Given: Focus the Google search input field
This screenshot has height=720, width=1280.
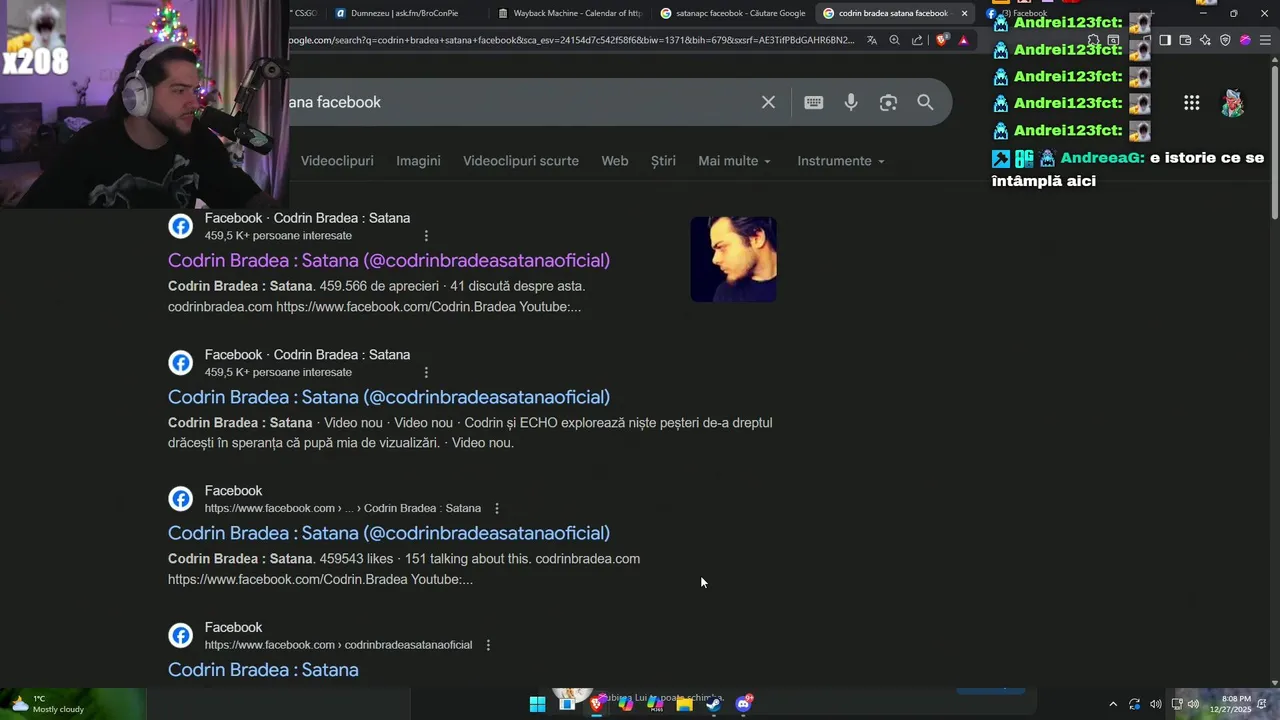Looking at the screenshot, I should click(520, 102).
